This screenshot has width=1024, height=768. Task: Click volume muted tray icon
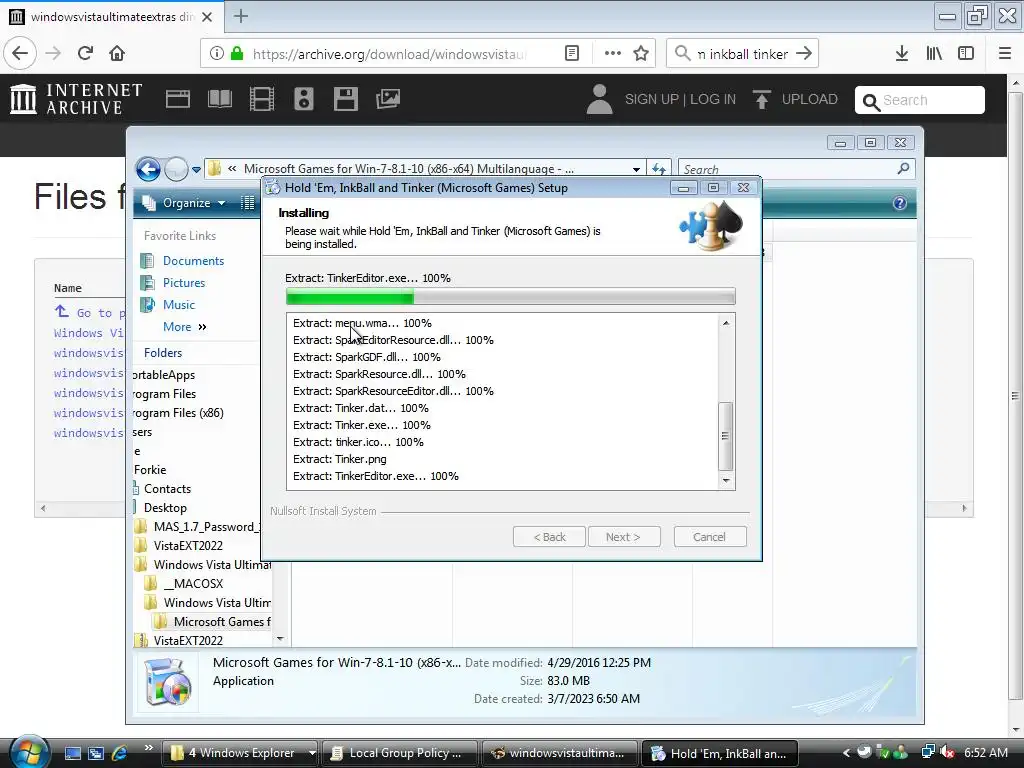pos(948,753)
